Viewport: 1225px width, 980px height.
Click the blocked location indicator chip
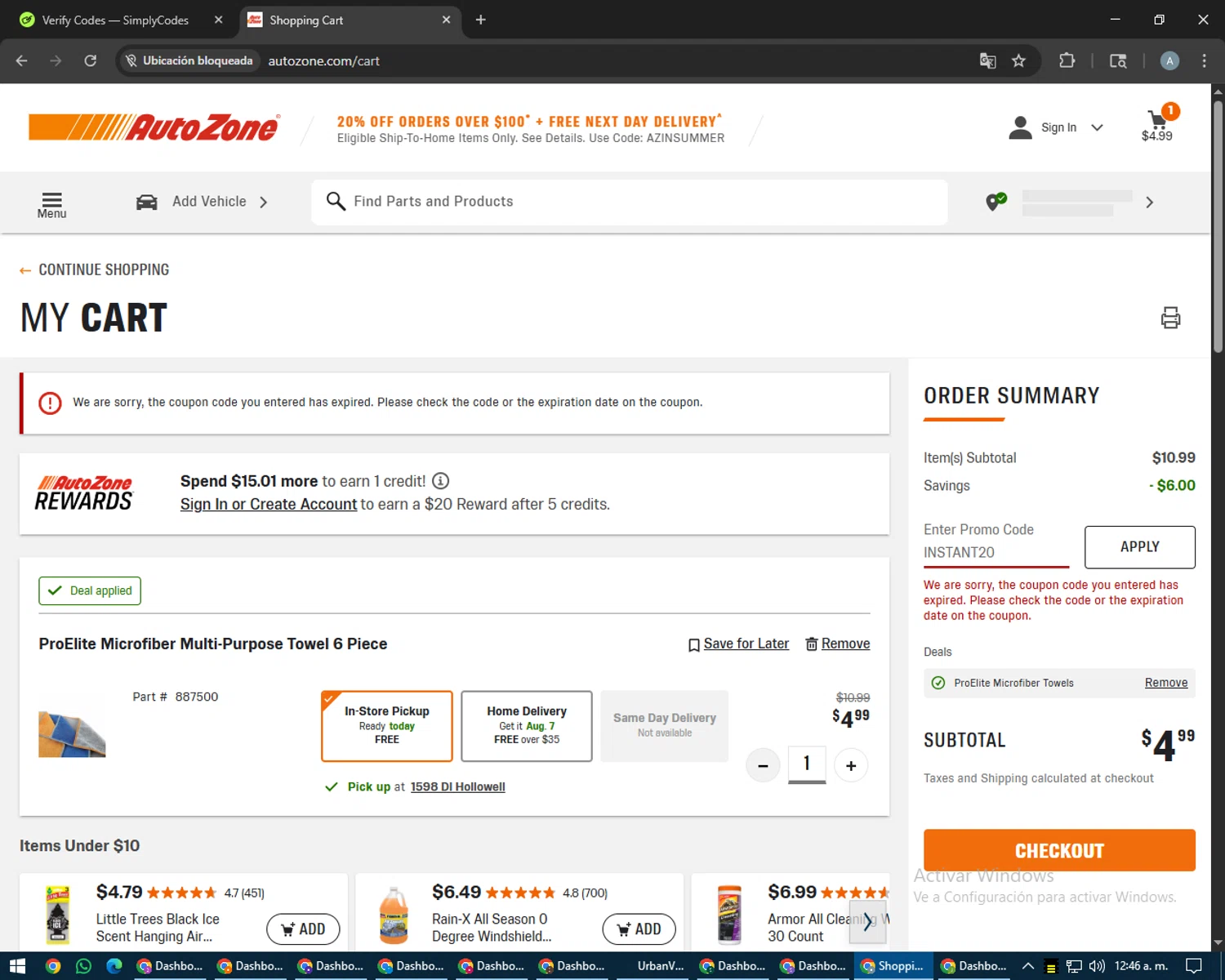[x=189, y=60]
